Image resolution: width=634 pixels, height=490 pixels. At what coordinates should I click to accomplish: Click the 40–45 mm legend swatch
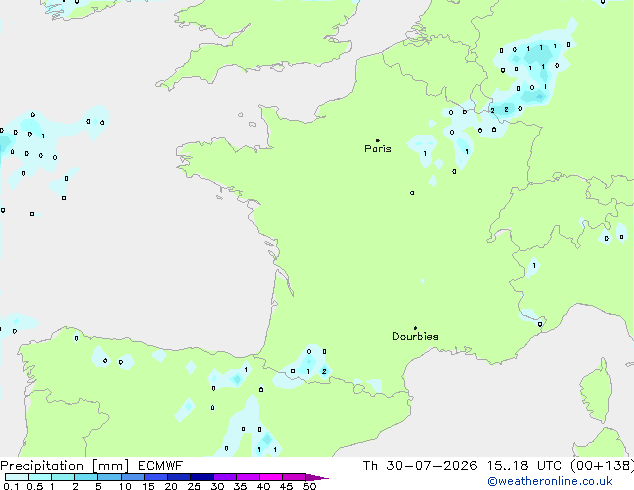click(x=271, y=477)
